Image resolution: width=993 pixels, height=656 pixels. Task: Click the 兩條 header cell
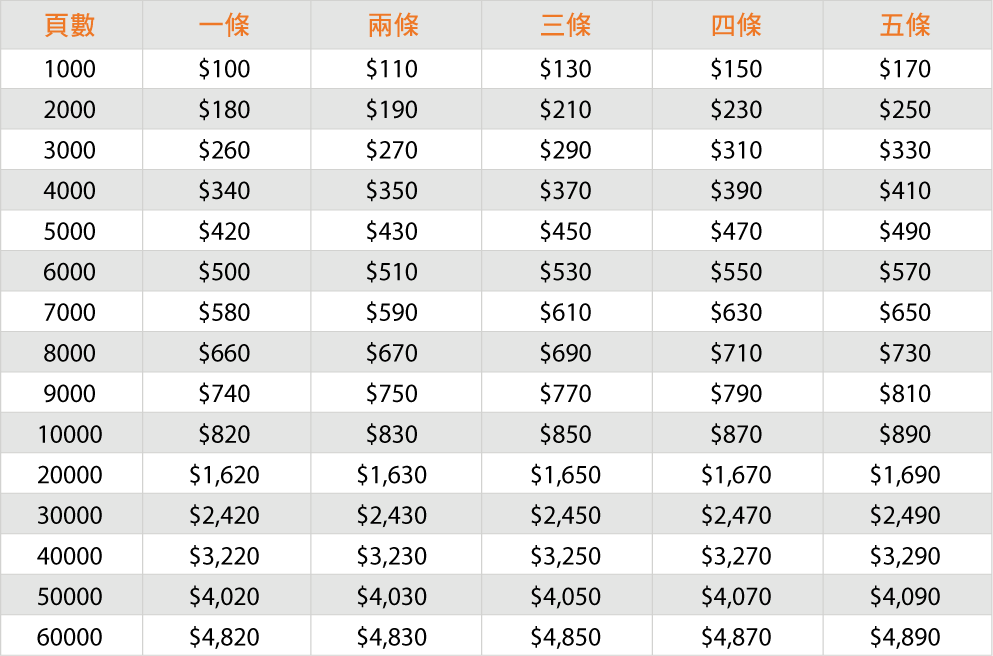(393, 25)
